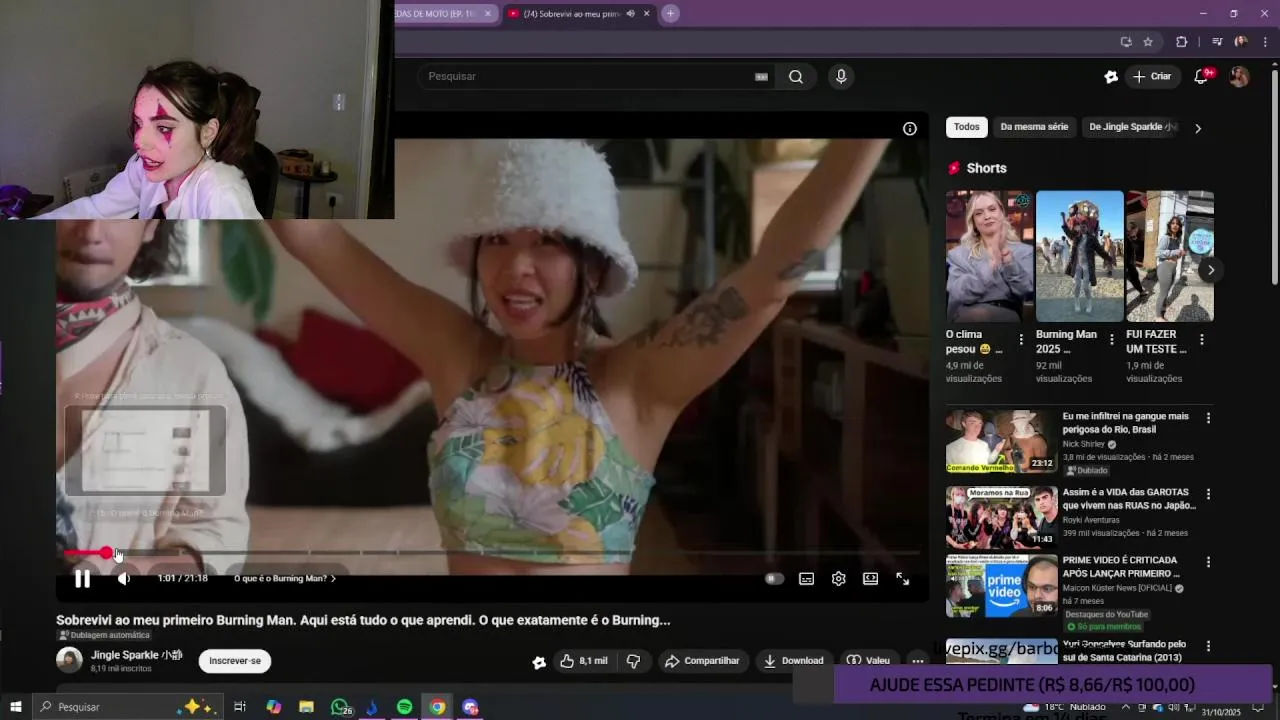Open options for the 'FUI FAZER UM TESTE' short
The height and width of the screenshot is (720, 1280).
(1201, 340)
